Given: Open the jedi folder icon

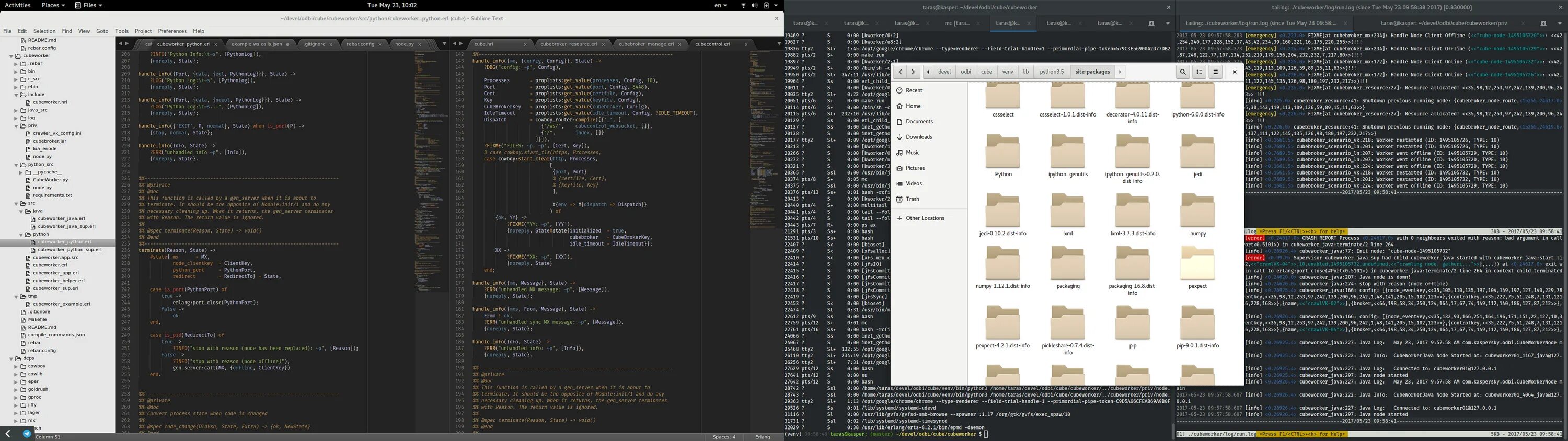Looking at the screenshot, I should point(1197,152).
